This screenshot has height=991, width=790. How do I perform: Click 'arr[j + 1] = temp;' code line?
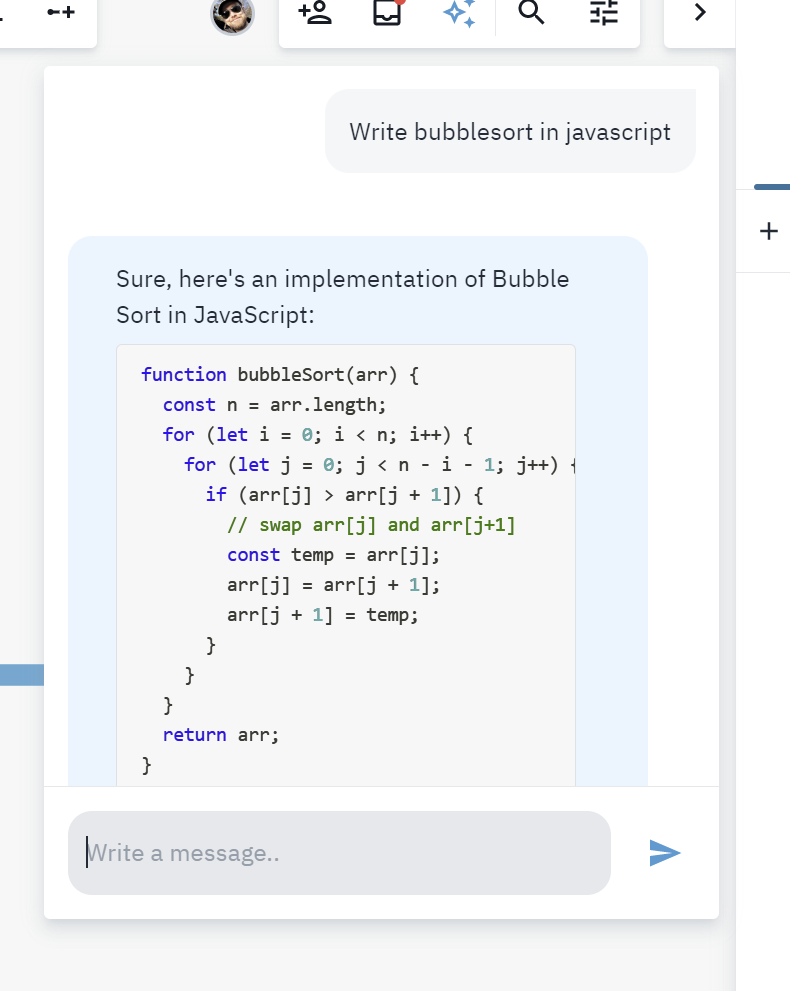coord(322,615)
